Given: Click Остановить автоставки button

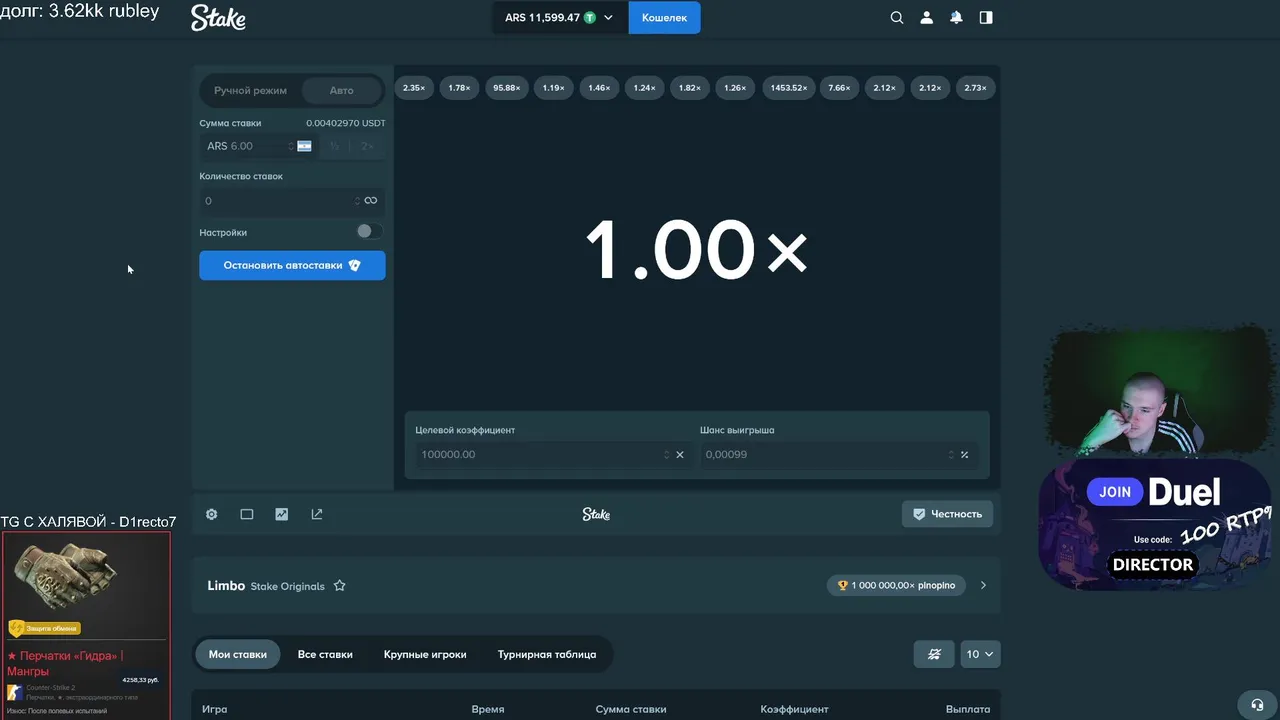Looking at the screenshot, I should [292, 265].
